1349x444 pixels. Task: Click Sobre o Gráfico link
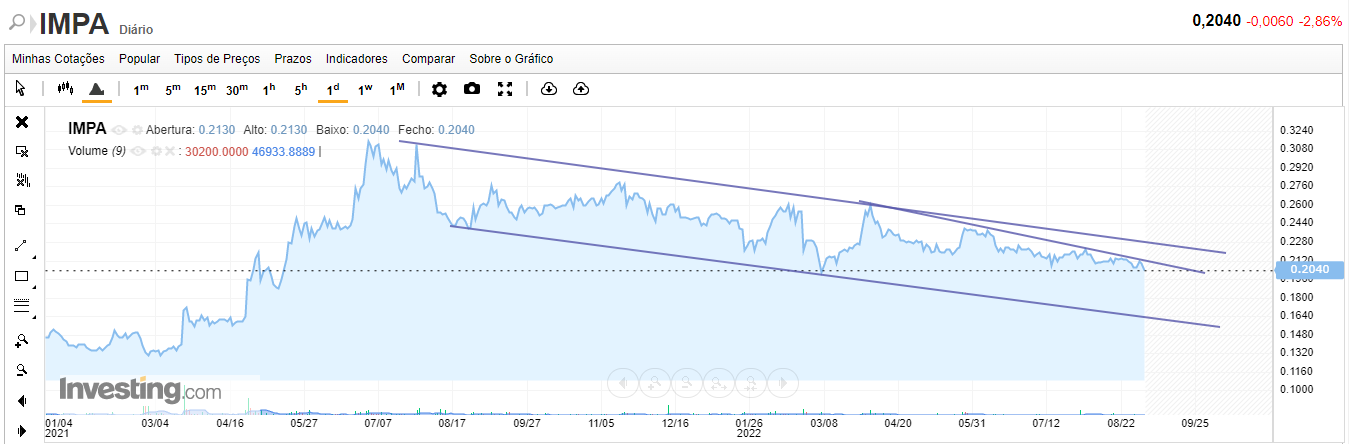click(x=511, y=59)
